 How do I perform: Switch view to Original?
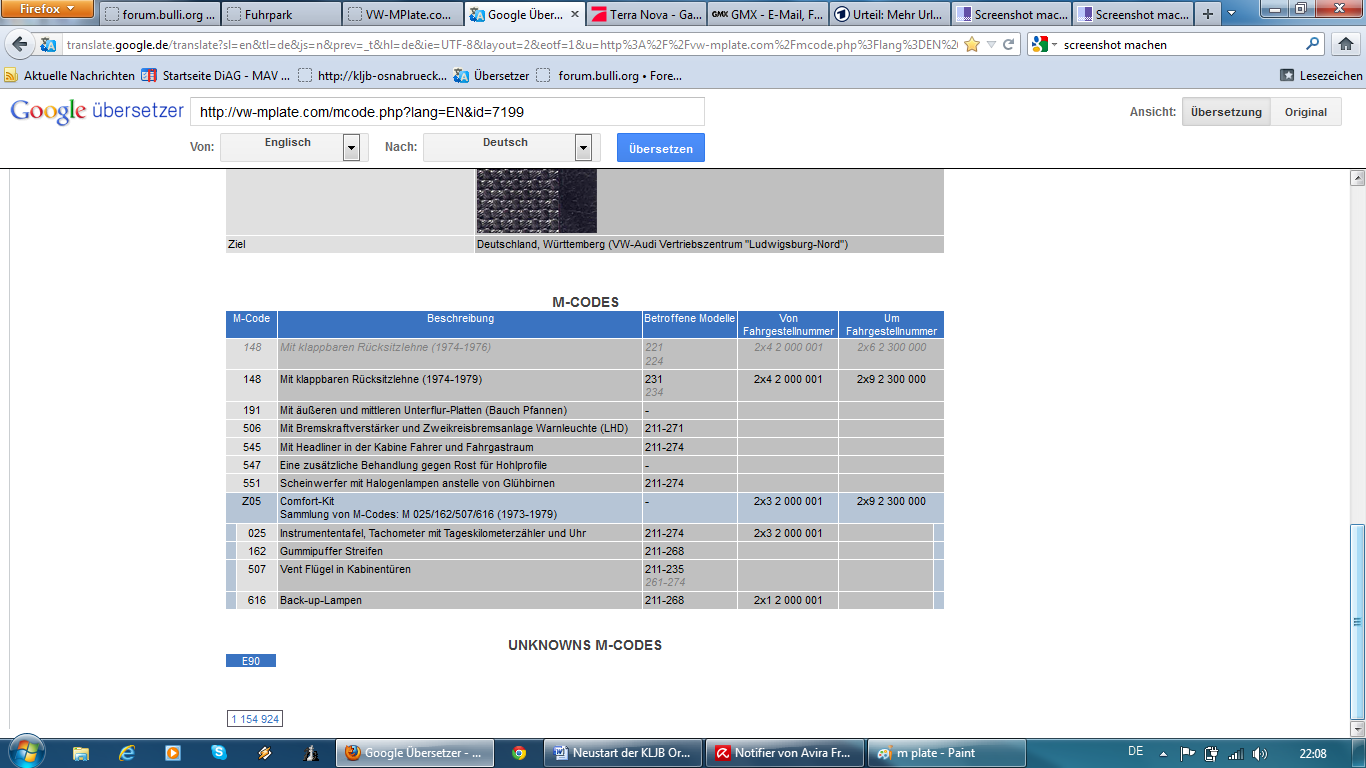point(1305,112)
